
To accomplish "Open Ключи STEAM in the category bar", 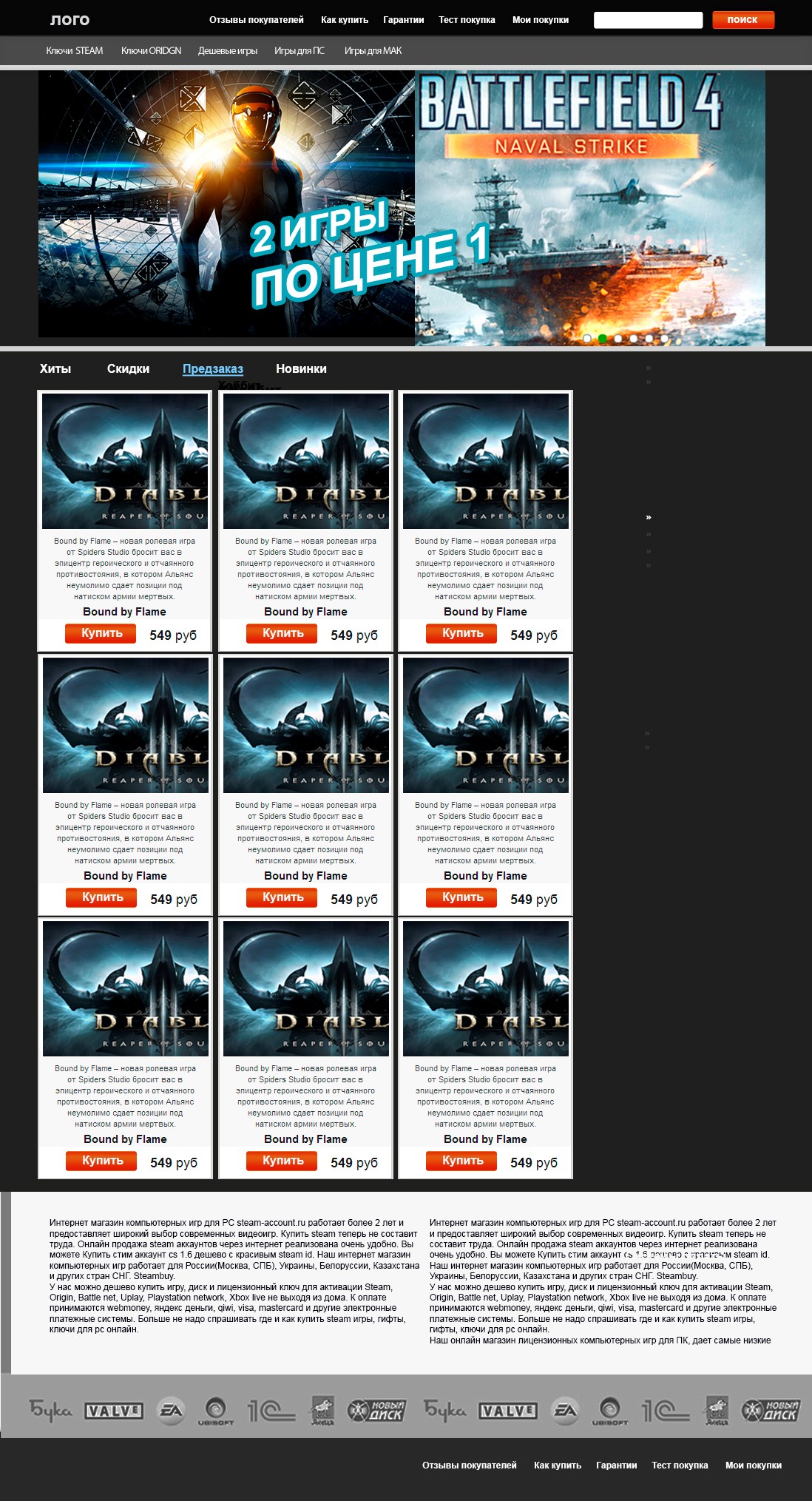I will pyautogui.click(x=75, y=50).
